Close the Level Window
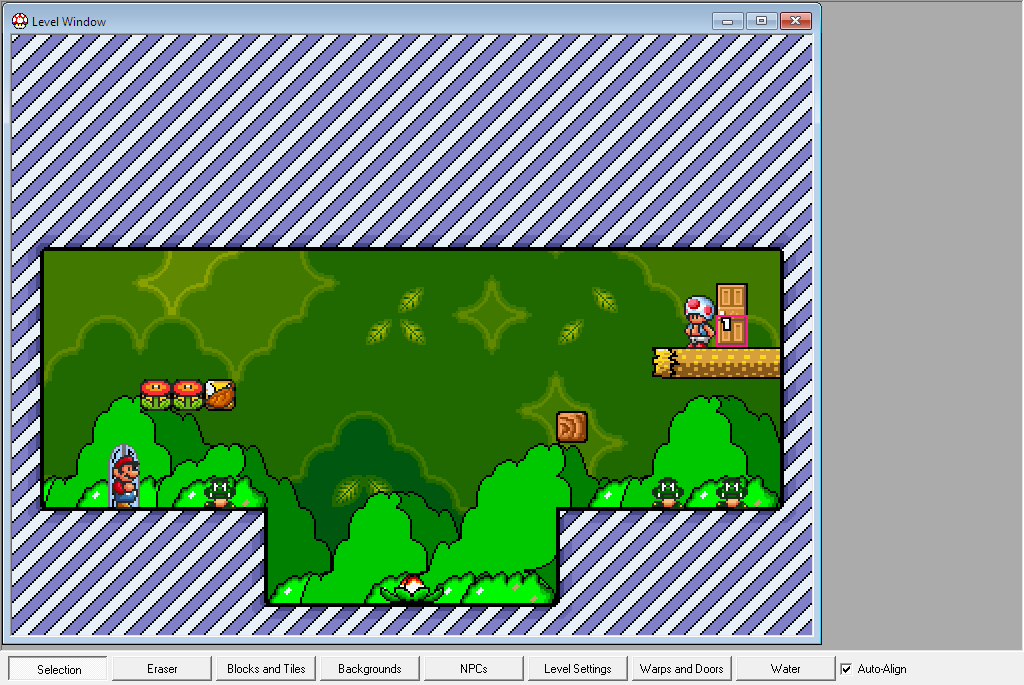The height and width of the screenshot is (685, 1024). (x=795, y=21)
